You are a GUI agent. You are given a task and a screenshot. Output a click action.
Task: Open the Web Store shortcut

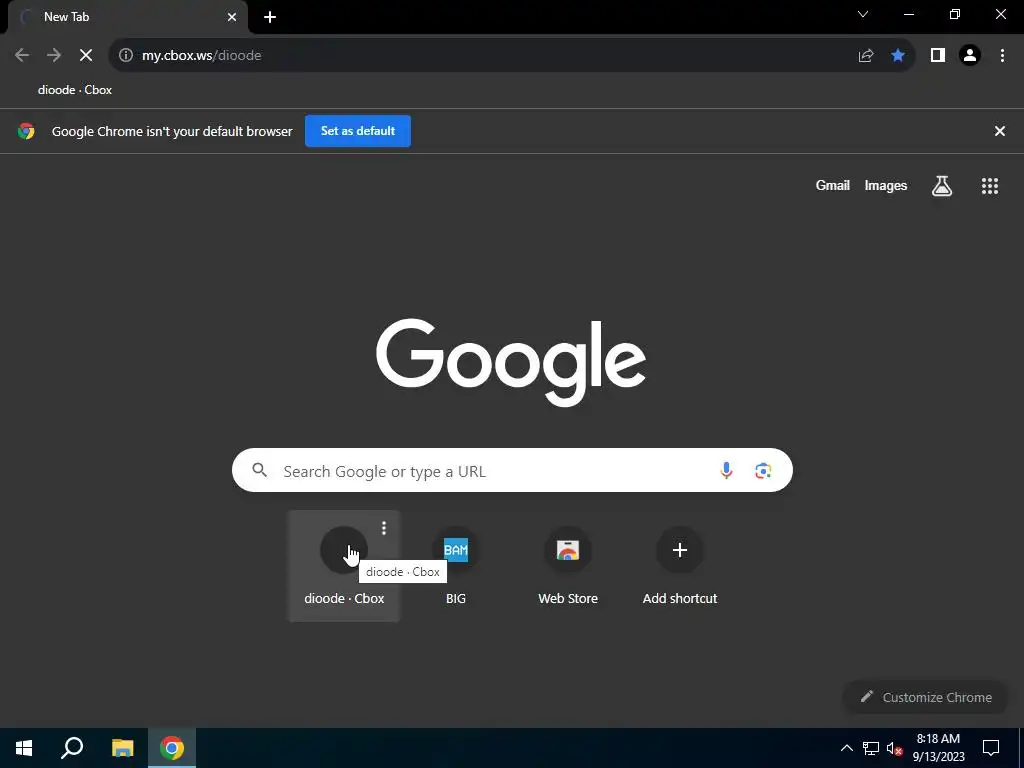[568, 566]
